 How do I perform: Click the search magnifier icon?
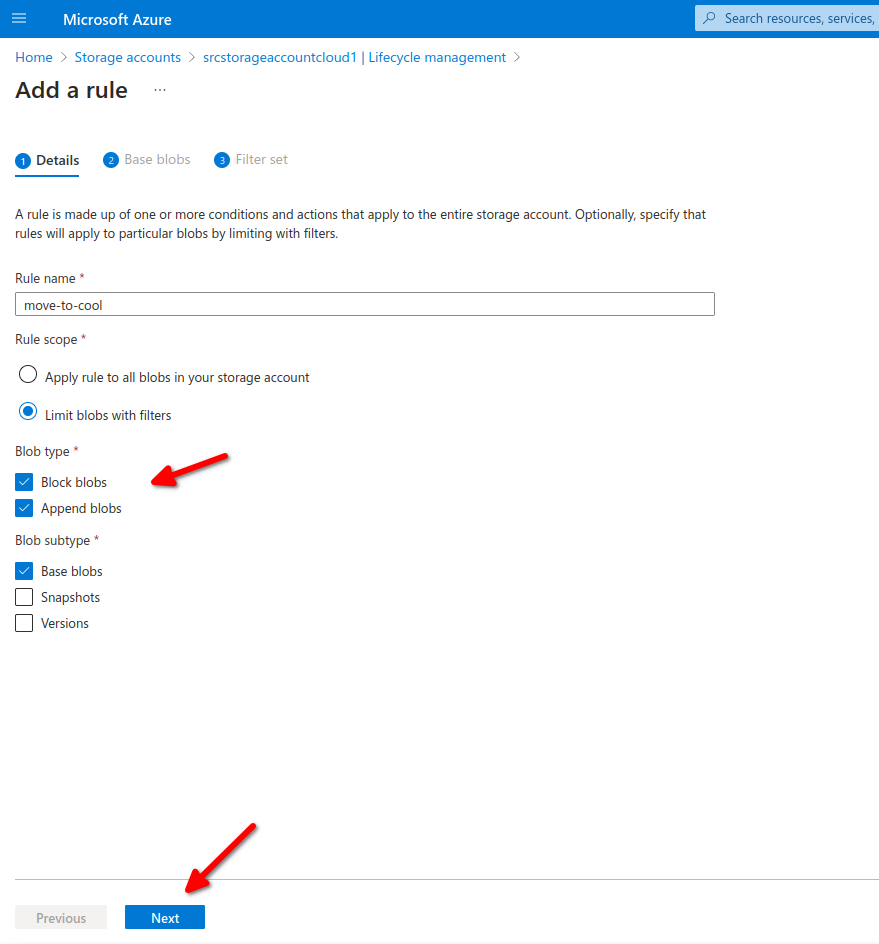point(710,18)
